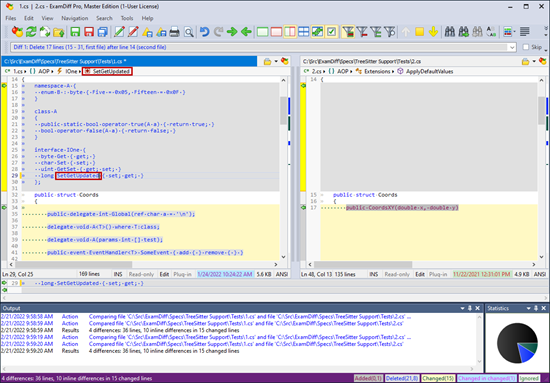
Task: Open the colored view options dropdown in toolbar
Action: (509, 32)
